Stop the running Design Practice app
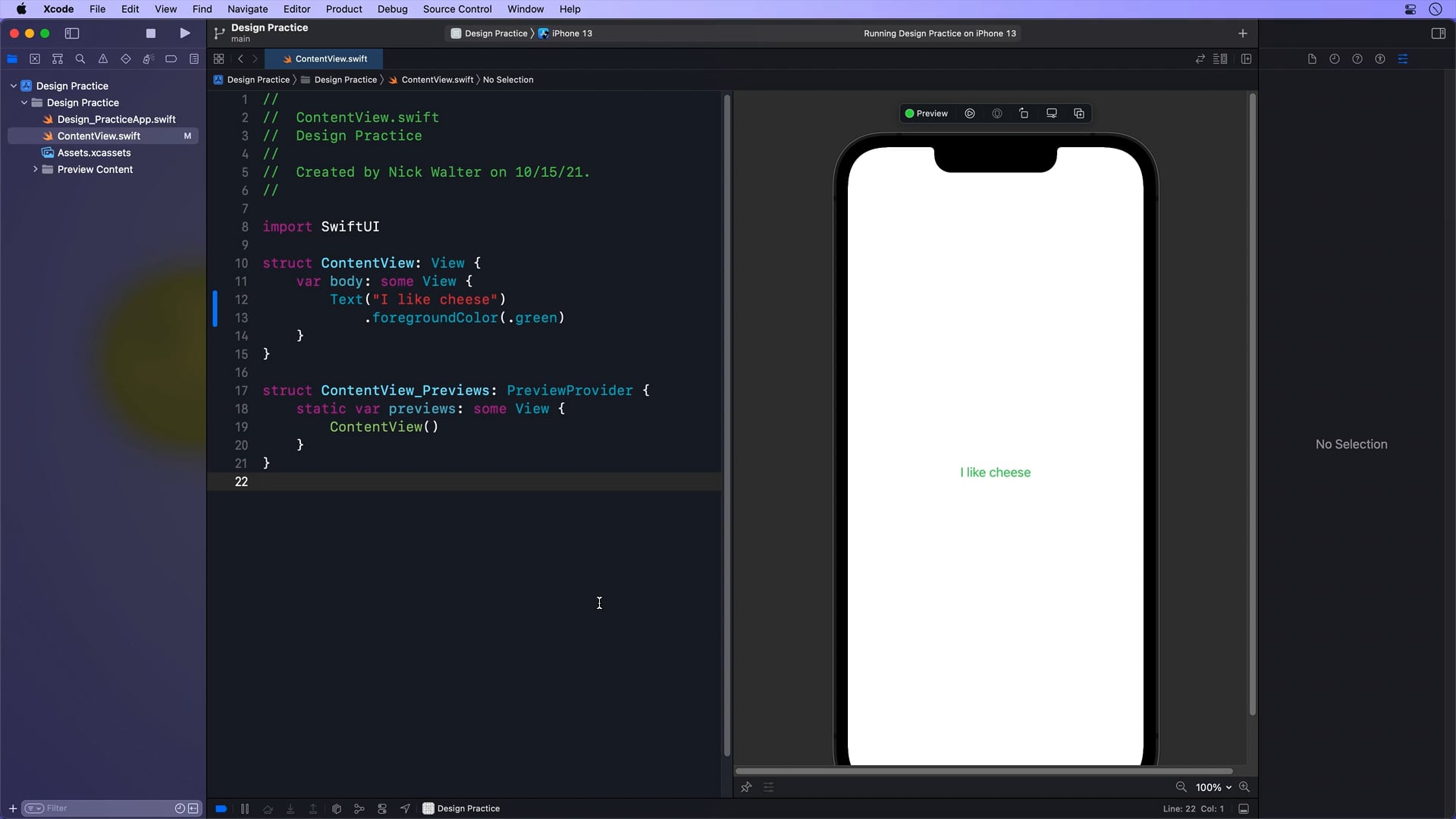Image resolution: width=1456 pixels, height=819 pixels. 150,33
